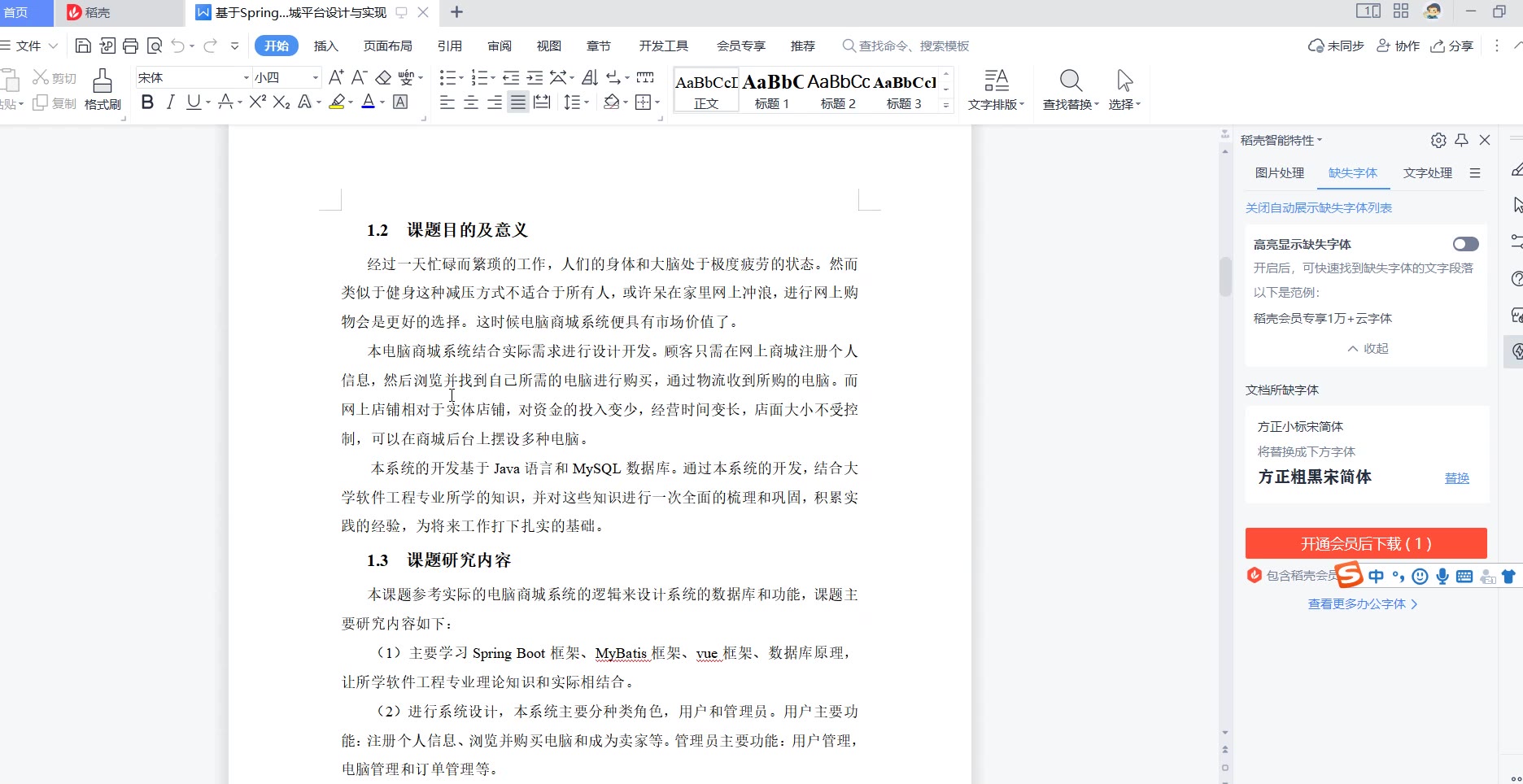Screen dimensions: 1523x784
Task: Expand 稻壳智能特性 panel title dropdown
Action: click(x=1320, y=140)
